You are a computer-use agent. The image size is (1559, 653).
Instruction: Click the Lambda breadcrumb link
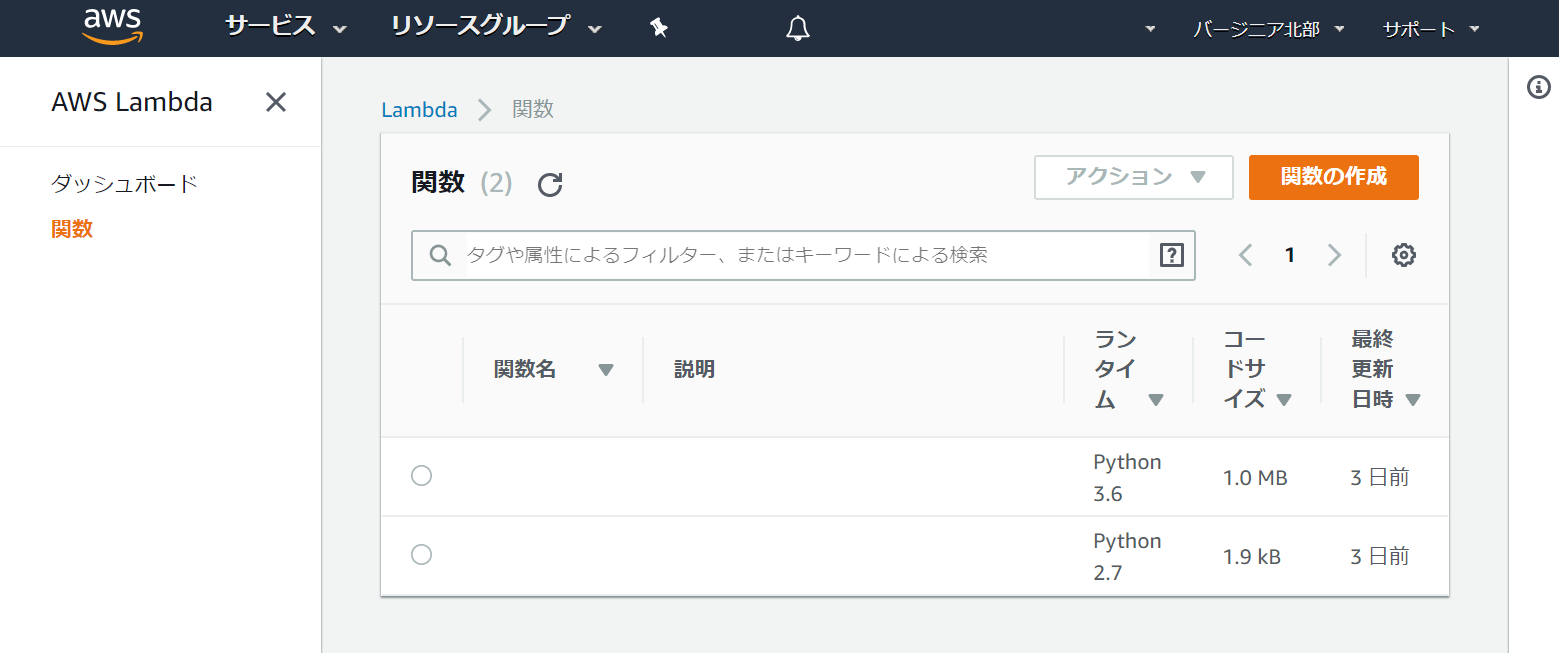[419, 110]
